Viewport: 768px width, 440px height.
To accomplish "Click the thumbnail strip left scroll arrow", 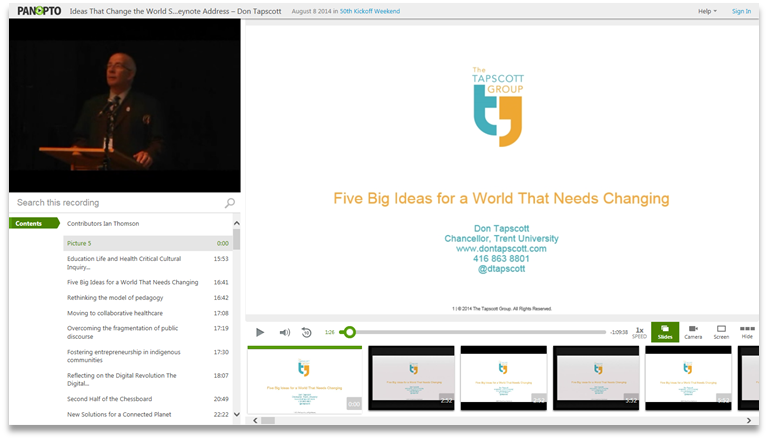I will point(255,420).
